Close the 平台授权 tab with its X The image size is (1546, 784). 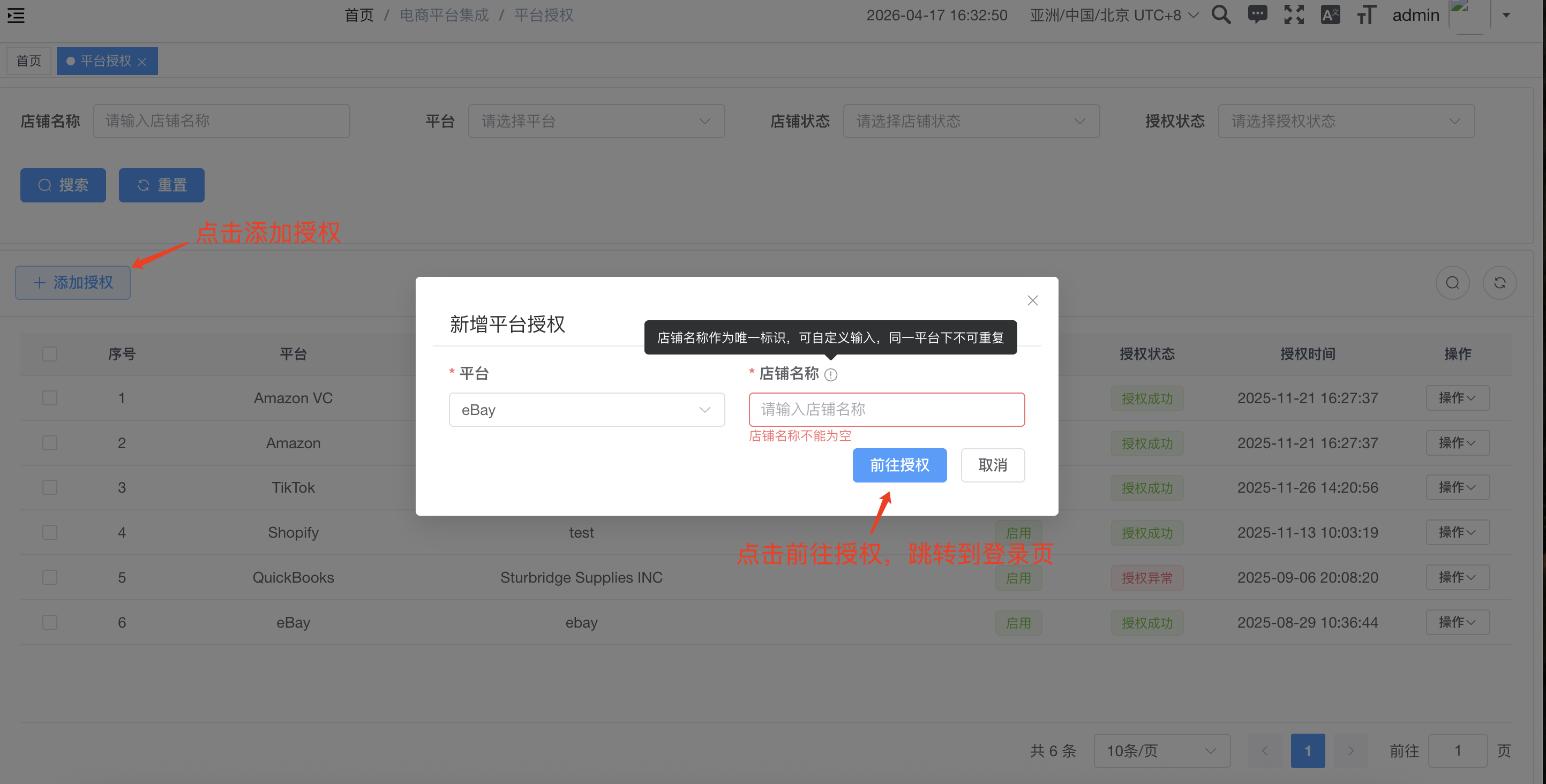point(141,62)
